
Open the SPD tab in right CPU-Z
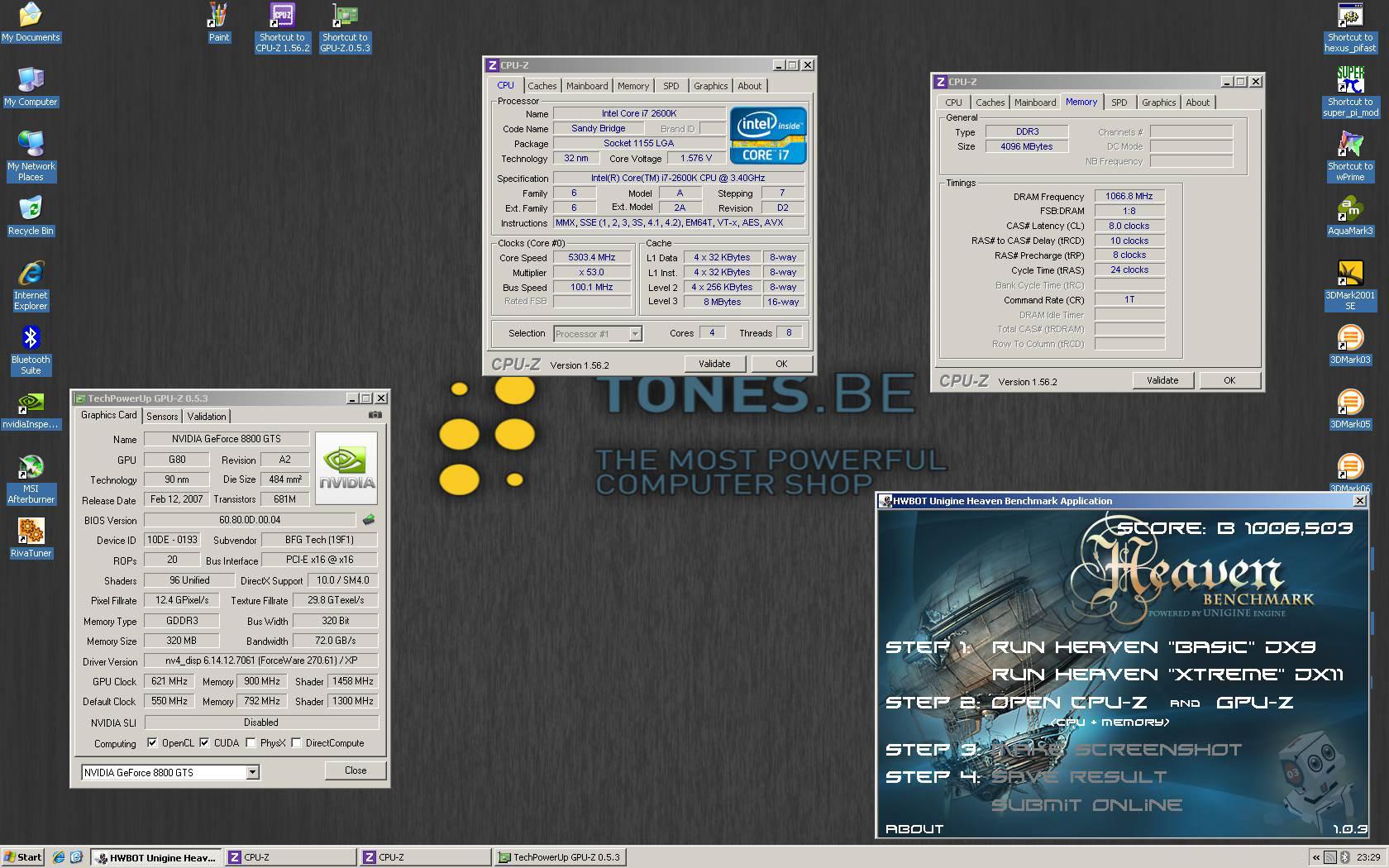1119,103
